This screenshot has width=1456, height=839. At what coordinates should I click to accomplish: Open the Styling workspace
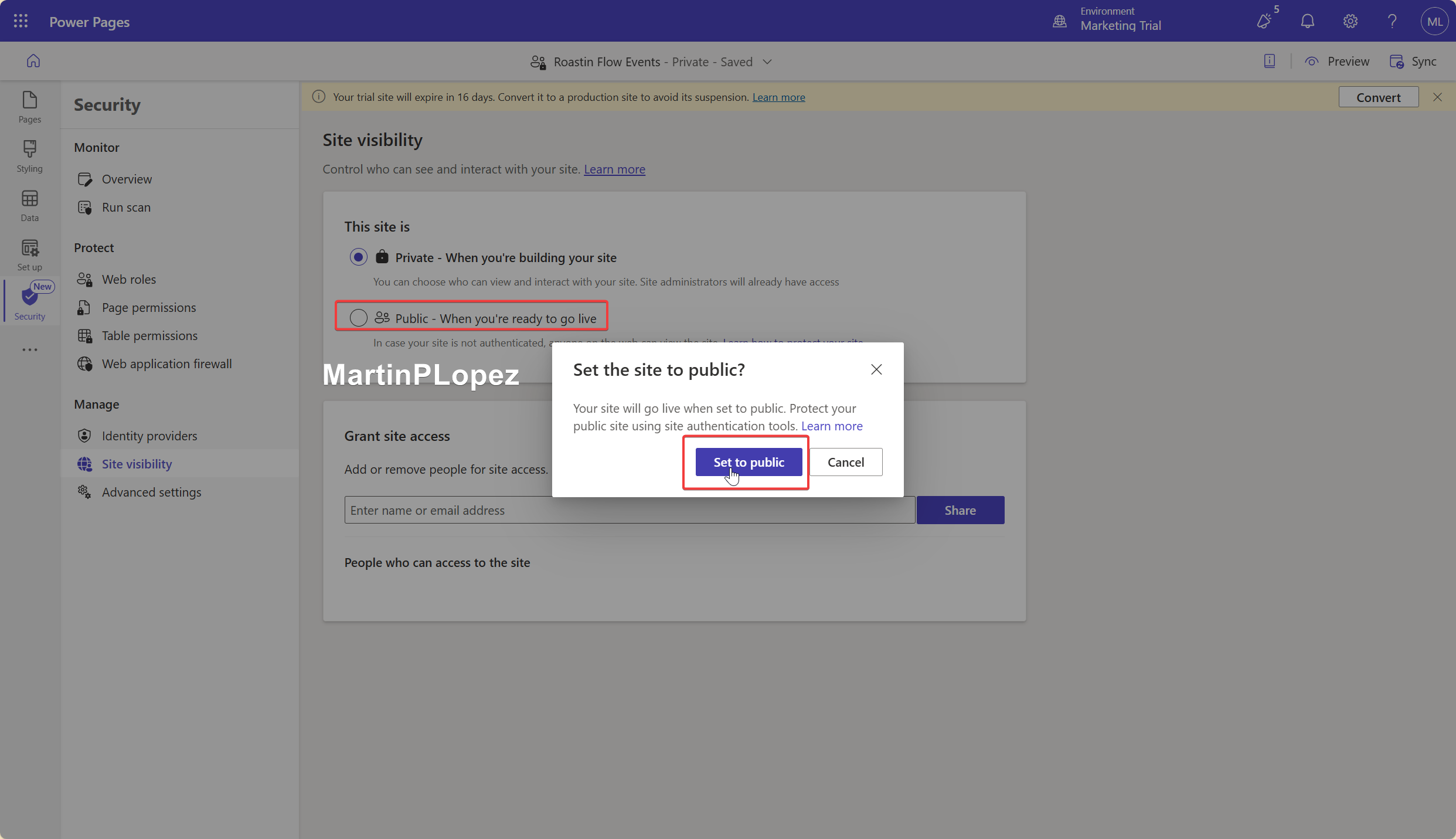(x=29, y=156)
